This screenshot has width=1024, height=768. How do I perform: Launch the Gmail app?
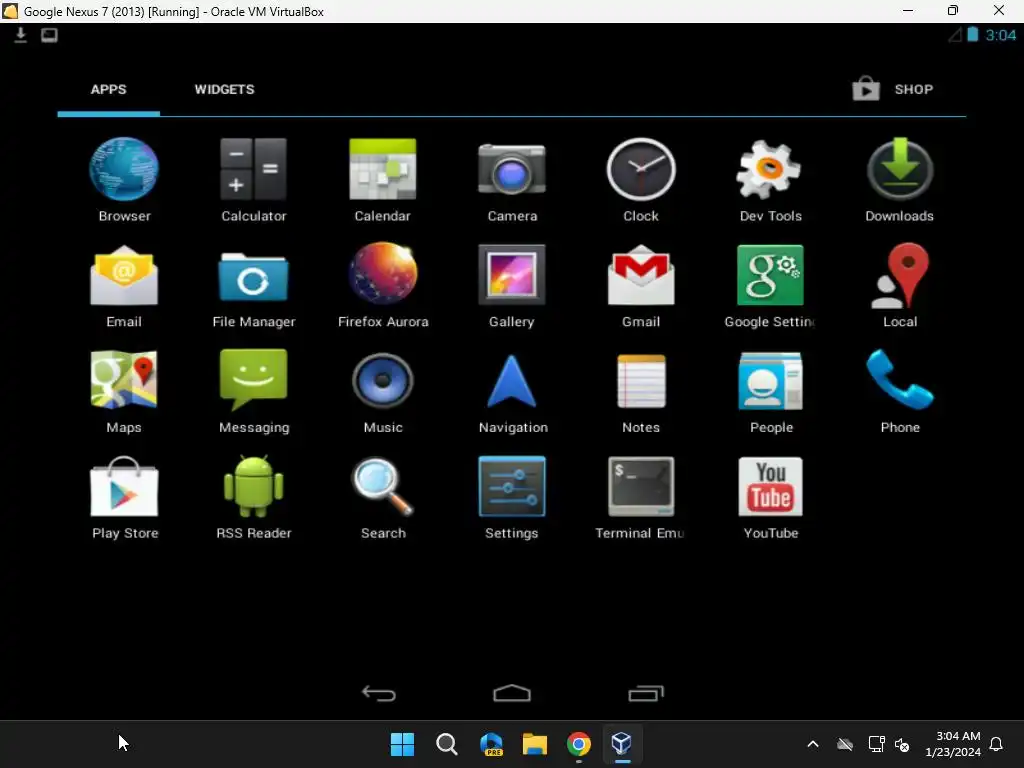tap(641, 285)
